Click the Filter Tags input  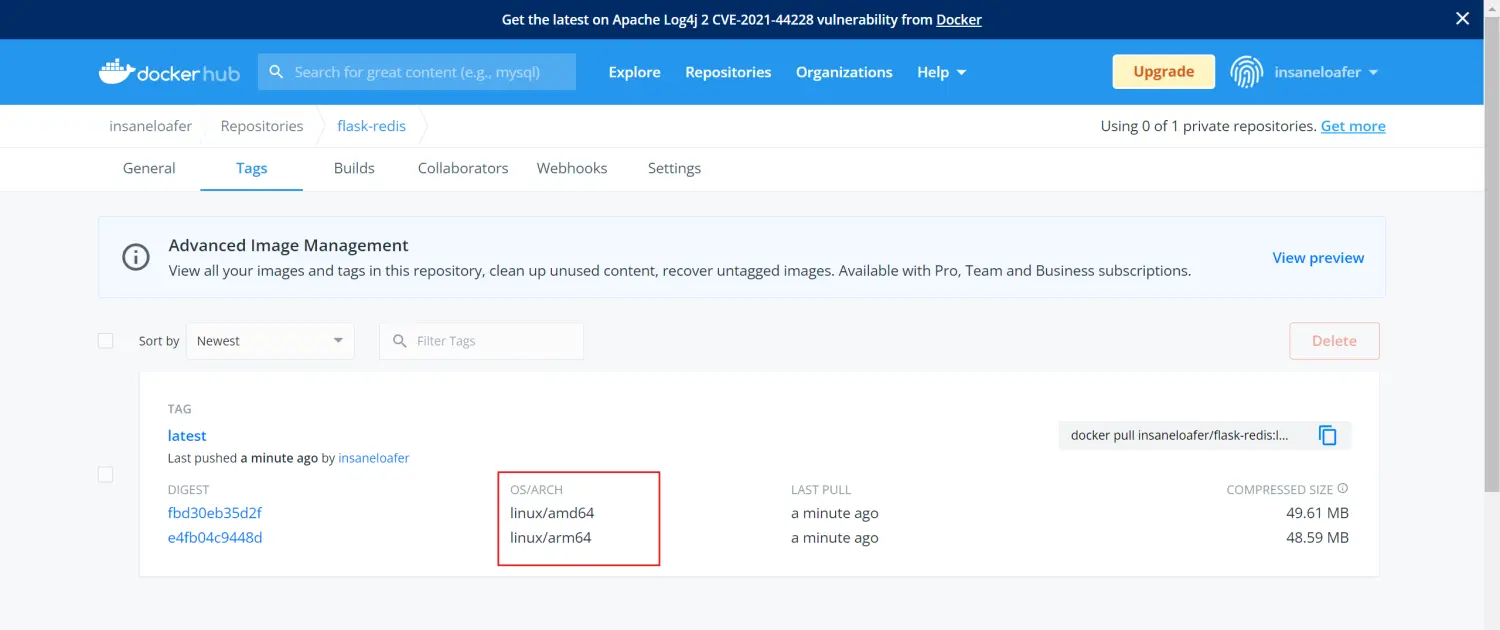coord(481,341)
